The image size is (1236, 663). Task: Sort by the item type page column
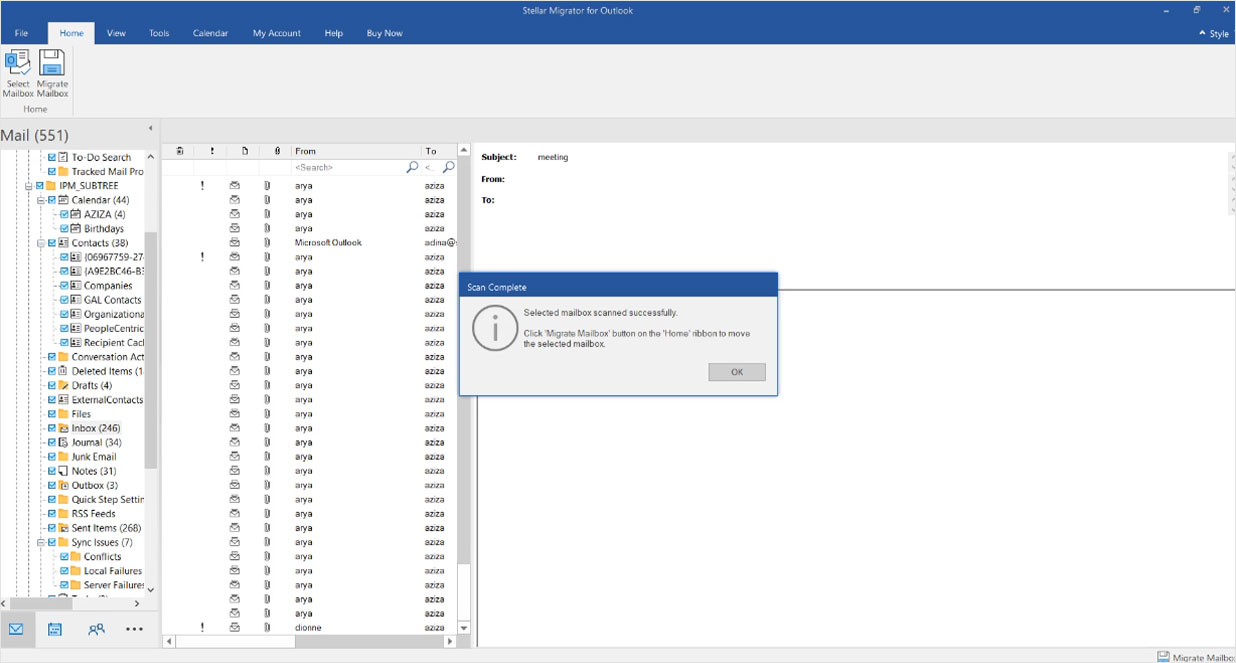(245, 151)
